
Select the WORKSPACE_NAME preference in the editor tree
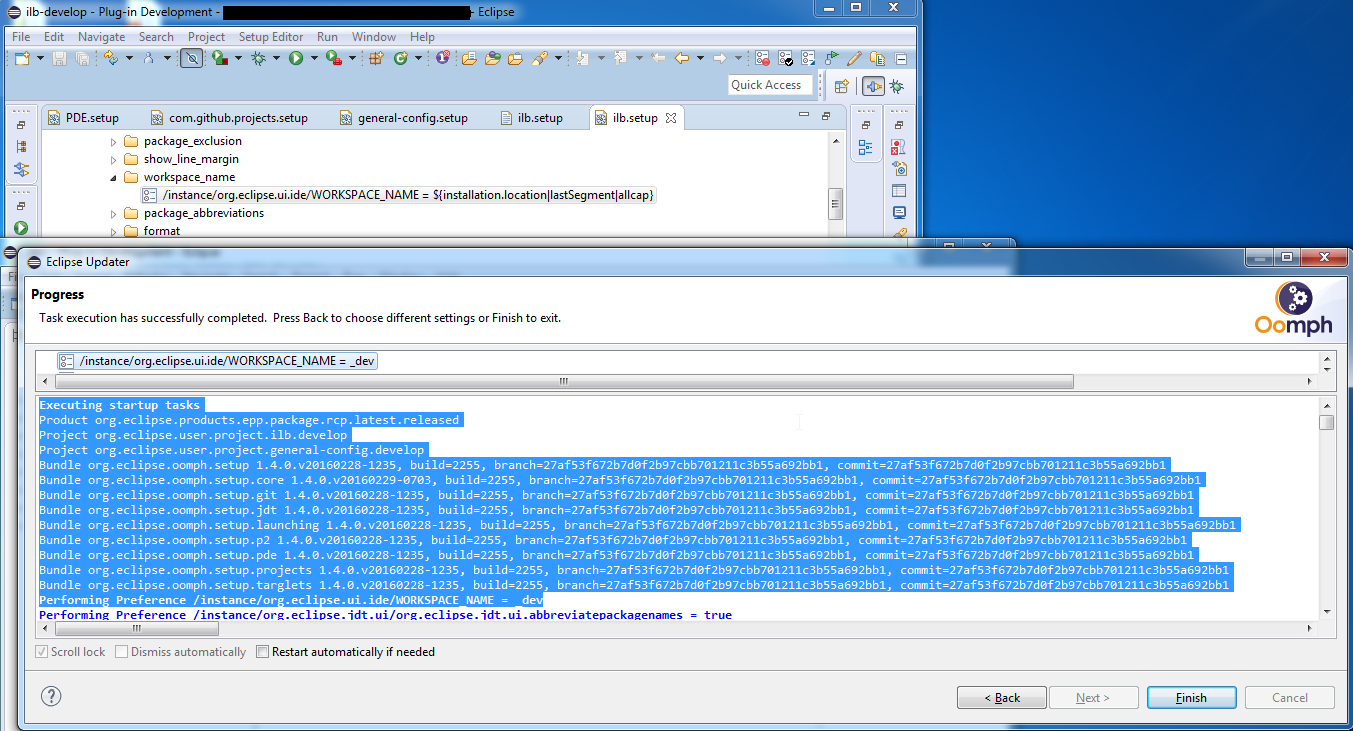(399, 195)
